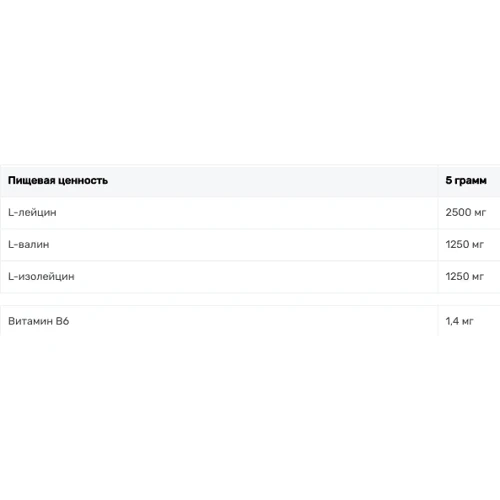Screen dimensions: 500x500
Task: Click the word 'ценность' in the header
Action: (x=83, y=181)
